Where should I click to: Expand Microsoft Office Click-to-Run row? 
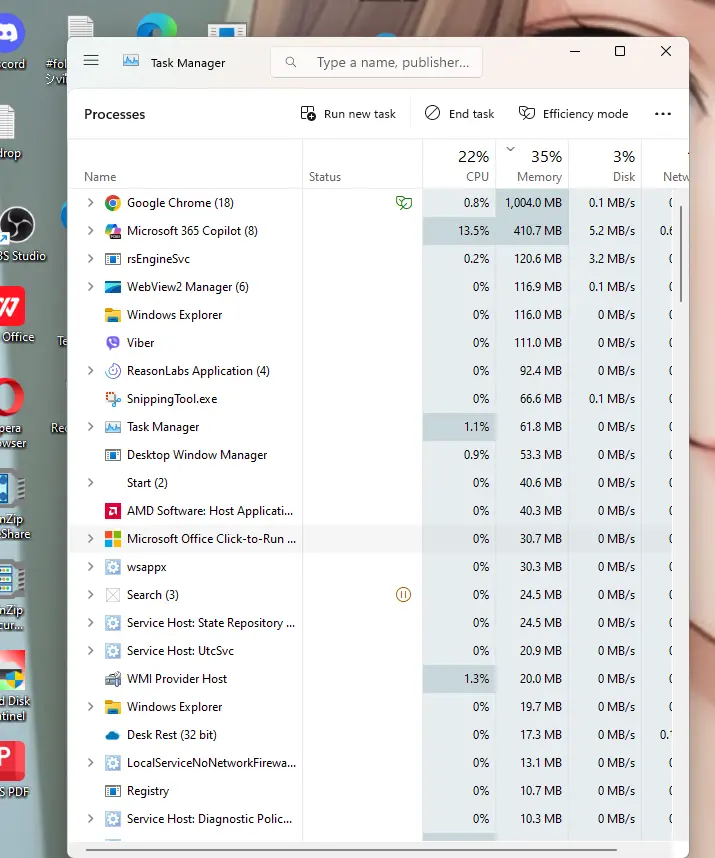pyautogui.click(x=90, y=539)
